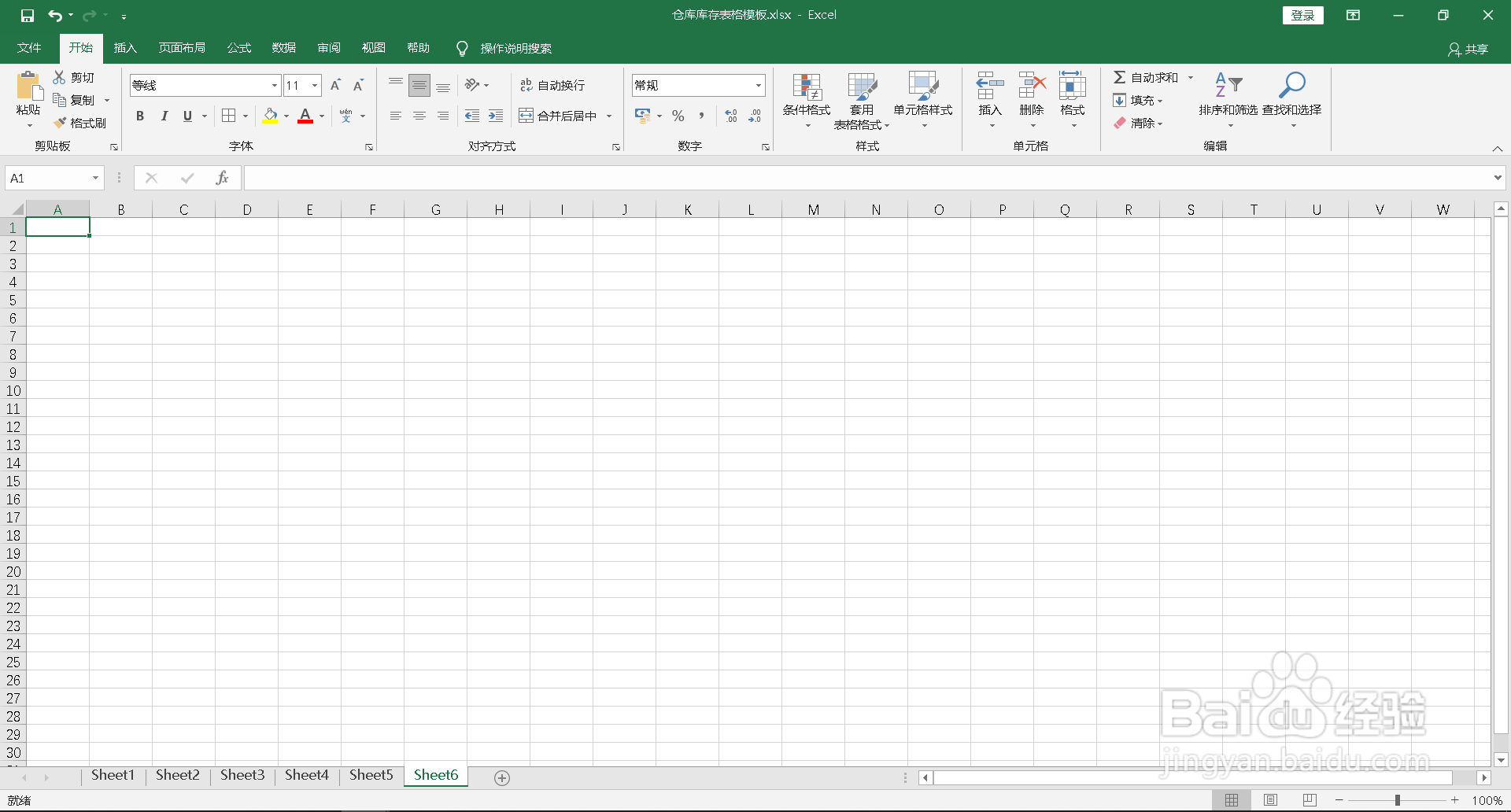
Task: Increase indent level
Action: coord(496,116)
